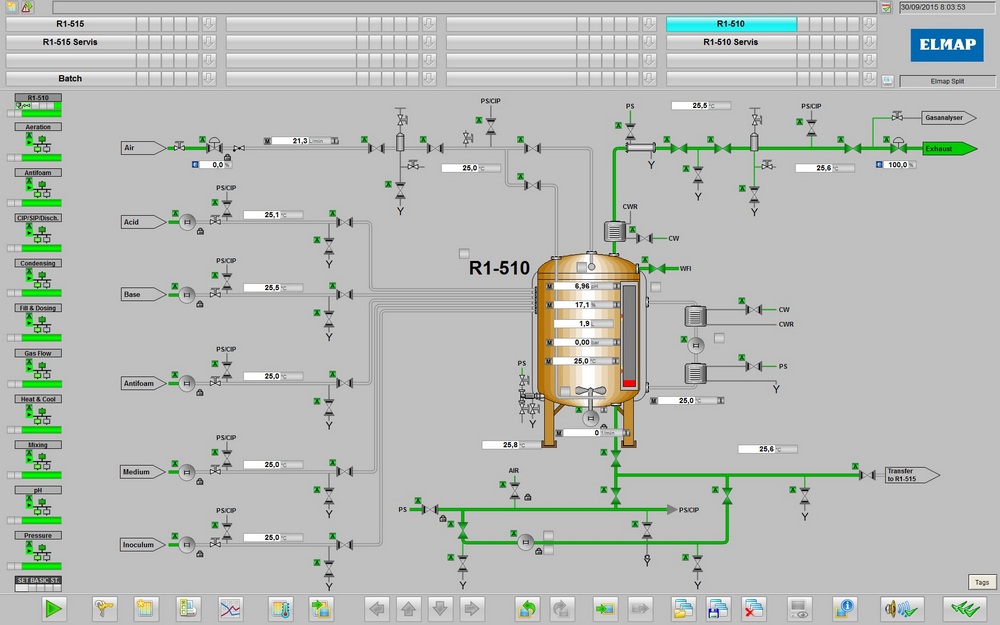Expand the down arrow next to R1-515 Servis

click(x=209, y=42)
